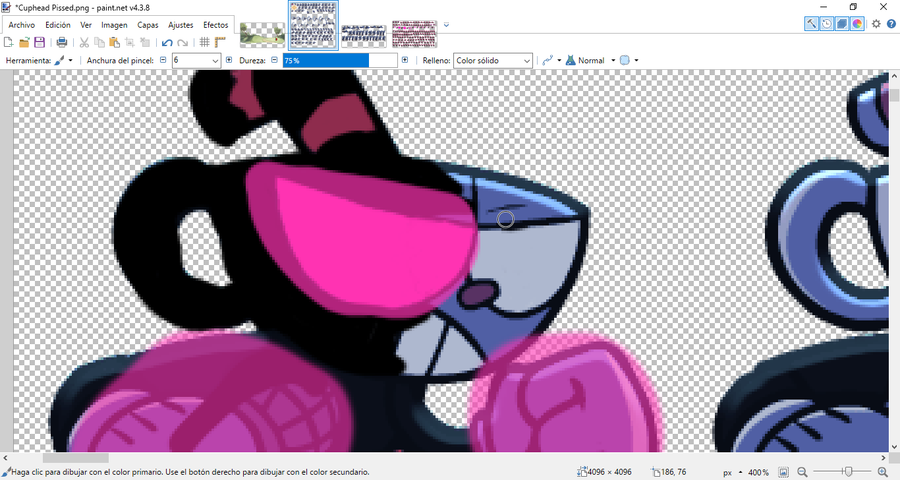Undo the last action
The image size is (900, 480).
167,42
